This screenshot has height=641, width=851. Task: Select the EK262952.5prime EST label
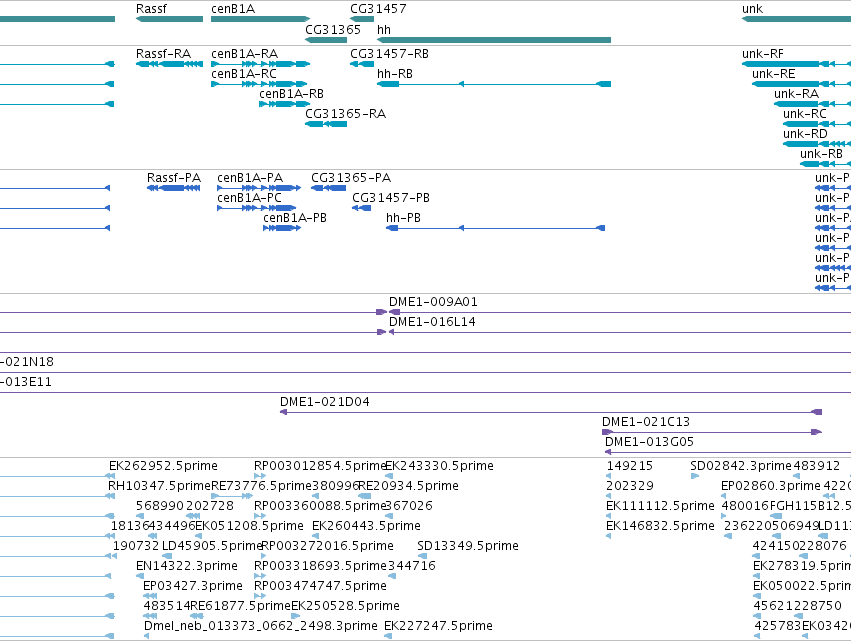click(163, 466)
